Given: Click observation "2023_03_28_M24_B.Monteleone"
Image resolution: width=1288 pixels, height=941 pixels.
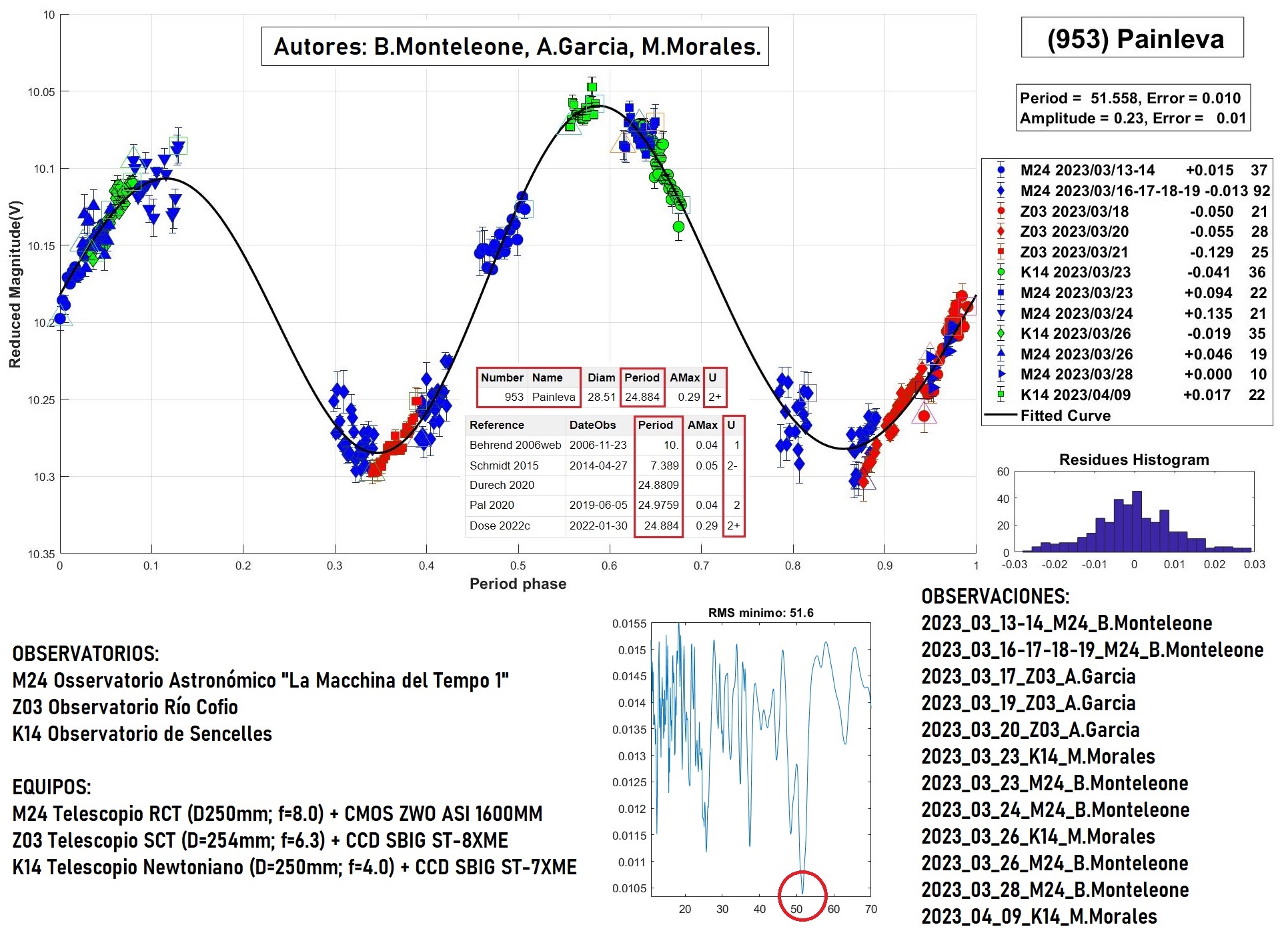Looking at the screenshot, I should (x=1055, y=890).
